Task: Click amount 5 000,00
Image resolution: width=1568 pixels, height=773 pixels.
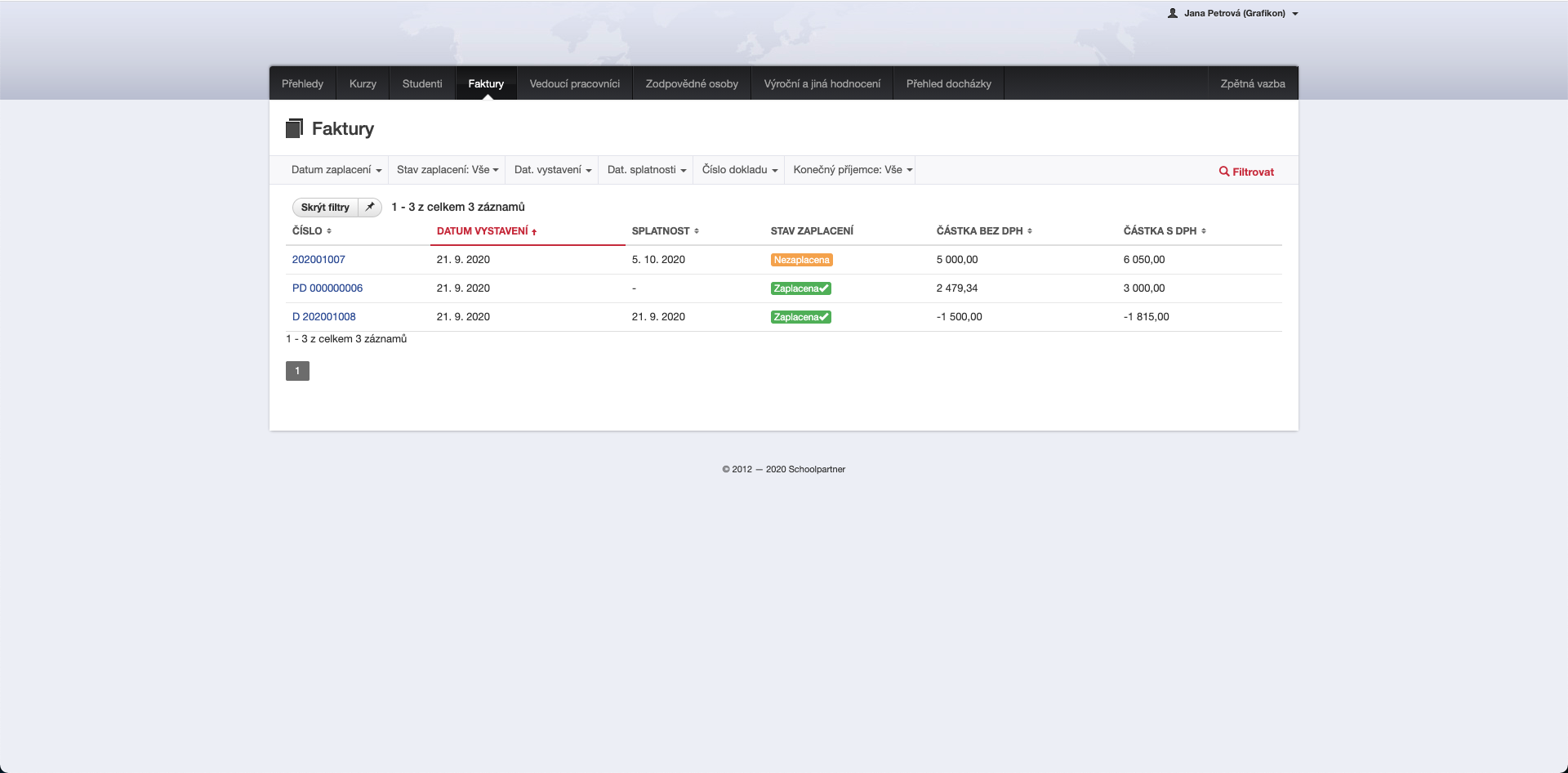Action: [957, 259]
